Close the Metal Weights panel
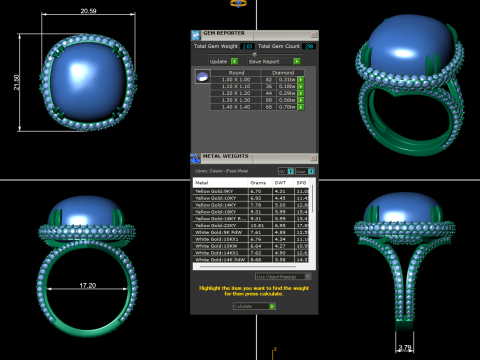 314,158
